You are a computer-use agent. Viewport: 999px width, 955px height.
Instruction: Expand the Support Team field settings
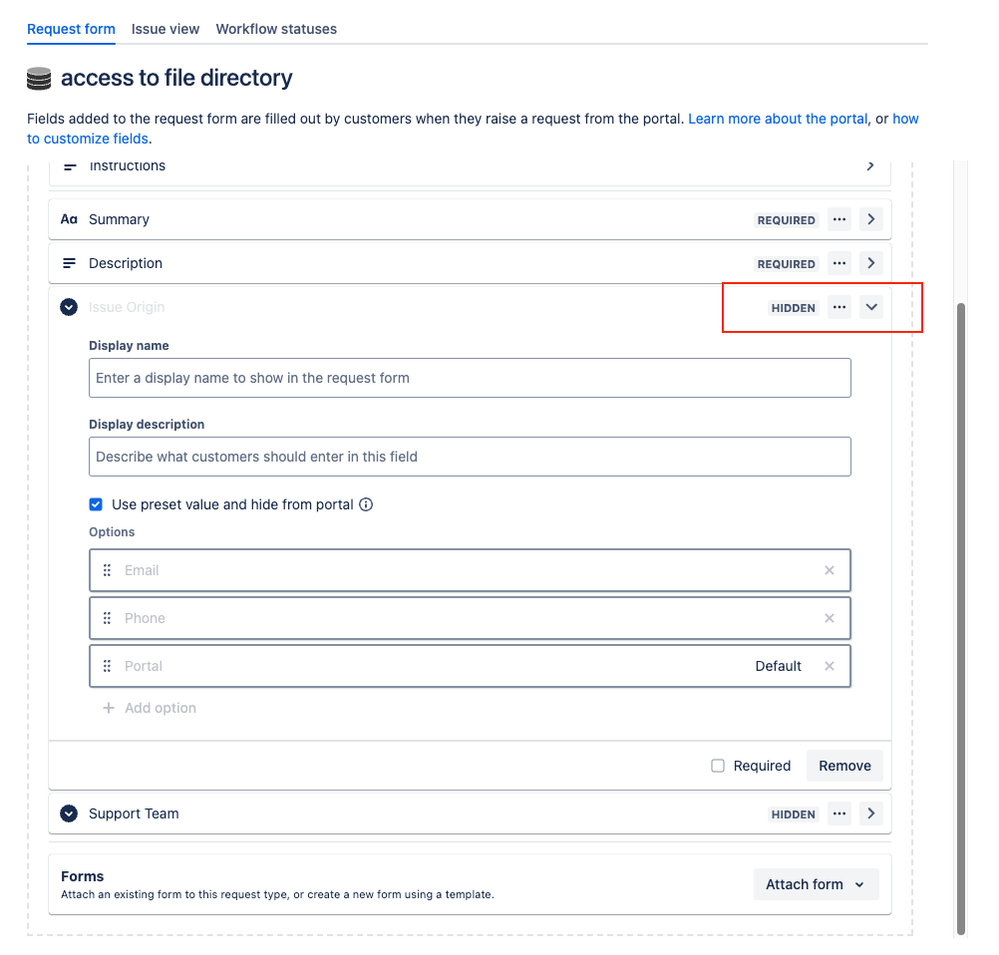coord(871,814)
